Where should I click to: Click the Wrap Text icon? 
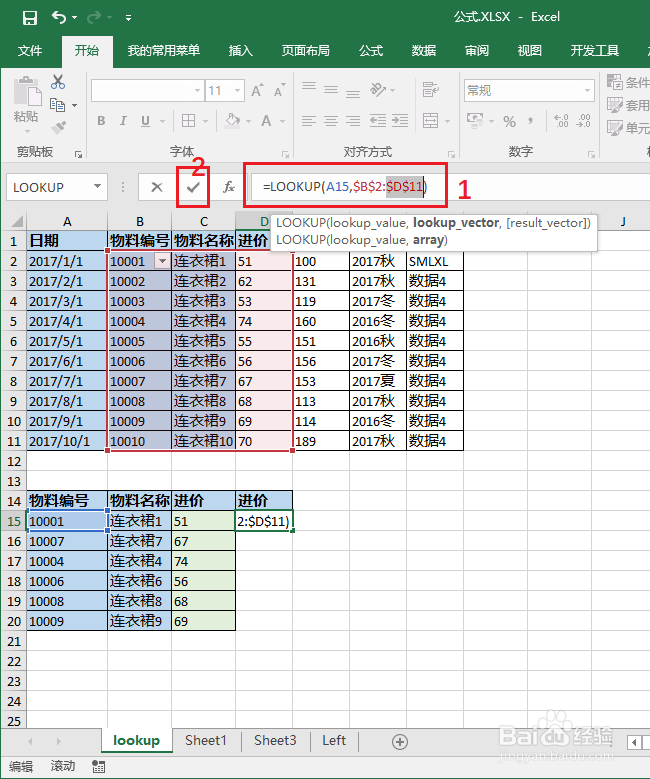pyautogui.click(x=430, y=90)
